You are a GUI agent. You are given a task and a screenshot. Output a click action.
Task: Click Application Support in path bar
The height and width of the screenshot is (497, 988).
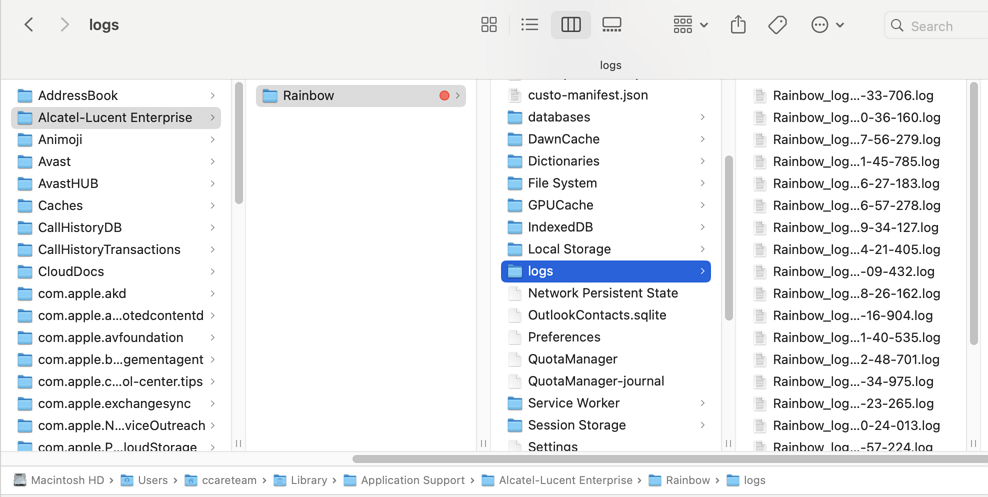pyautogui.click(x=405, y=480)
